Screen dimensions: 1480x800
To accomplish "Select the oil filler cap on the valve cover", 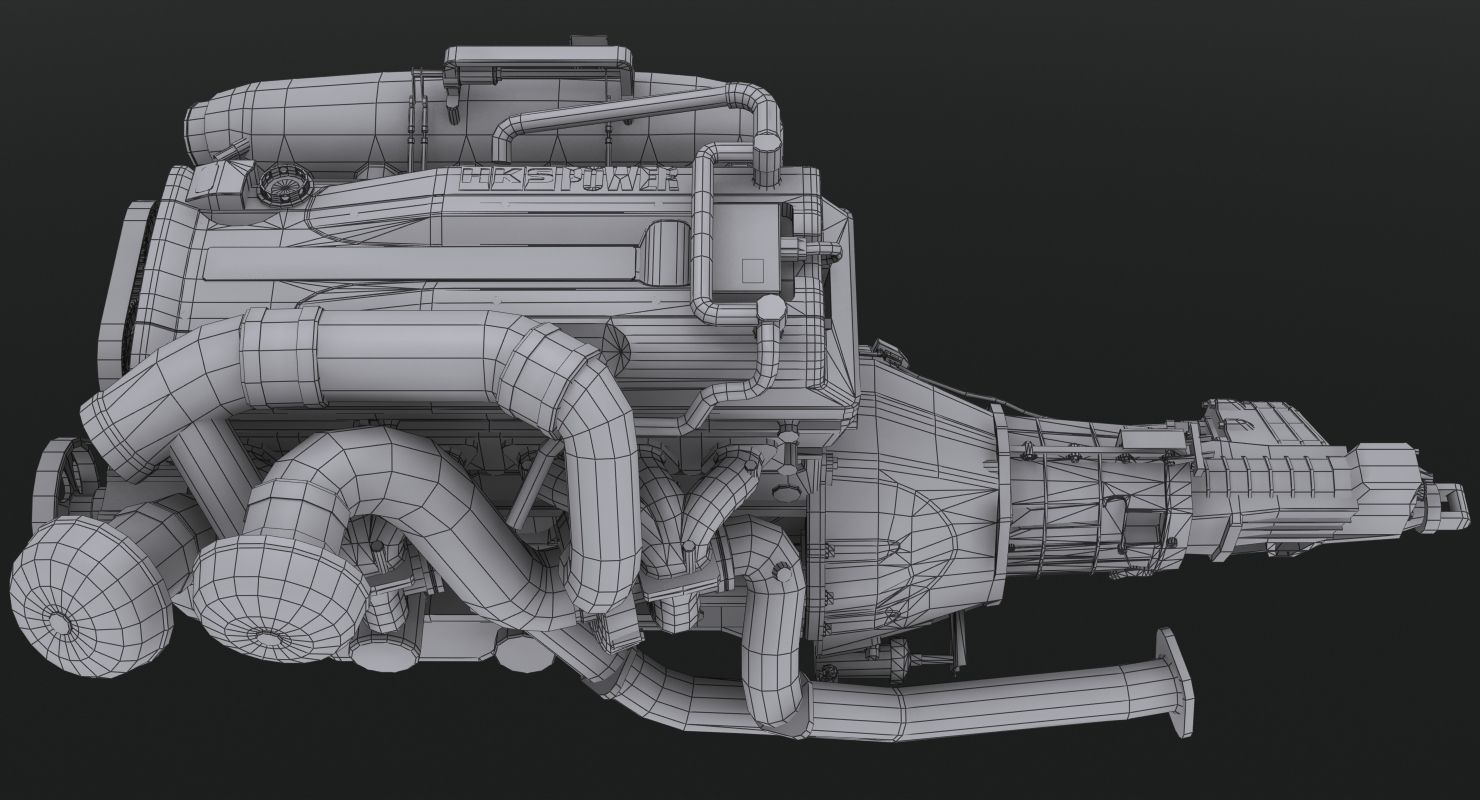I will coord(285,185).
